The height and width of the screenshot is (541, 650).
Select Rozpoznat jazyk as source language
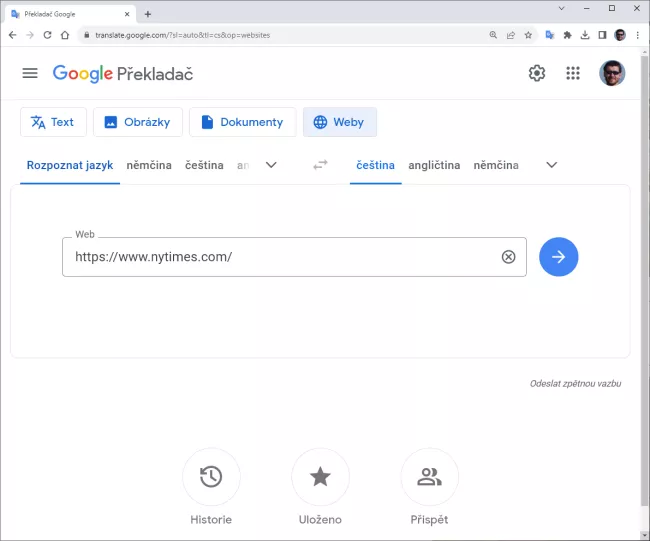click(70, 165)
